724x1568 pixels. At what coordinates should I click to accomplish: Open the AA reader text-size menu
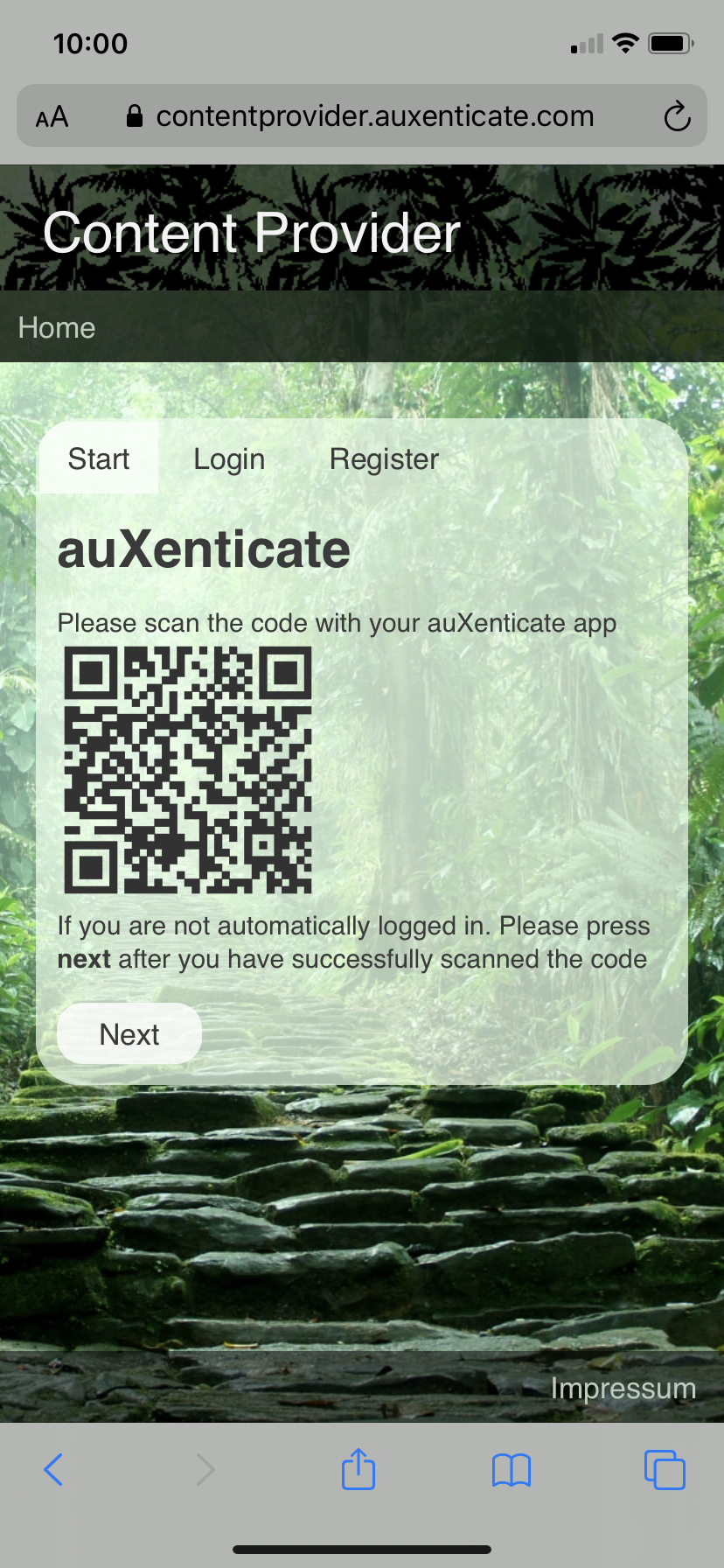pos(52,116)
